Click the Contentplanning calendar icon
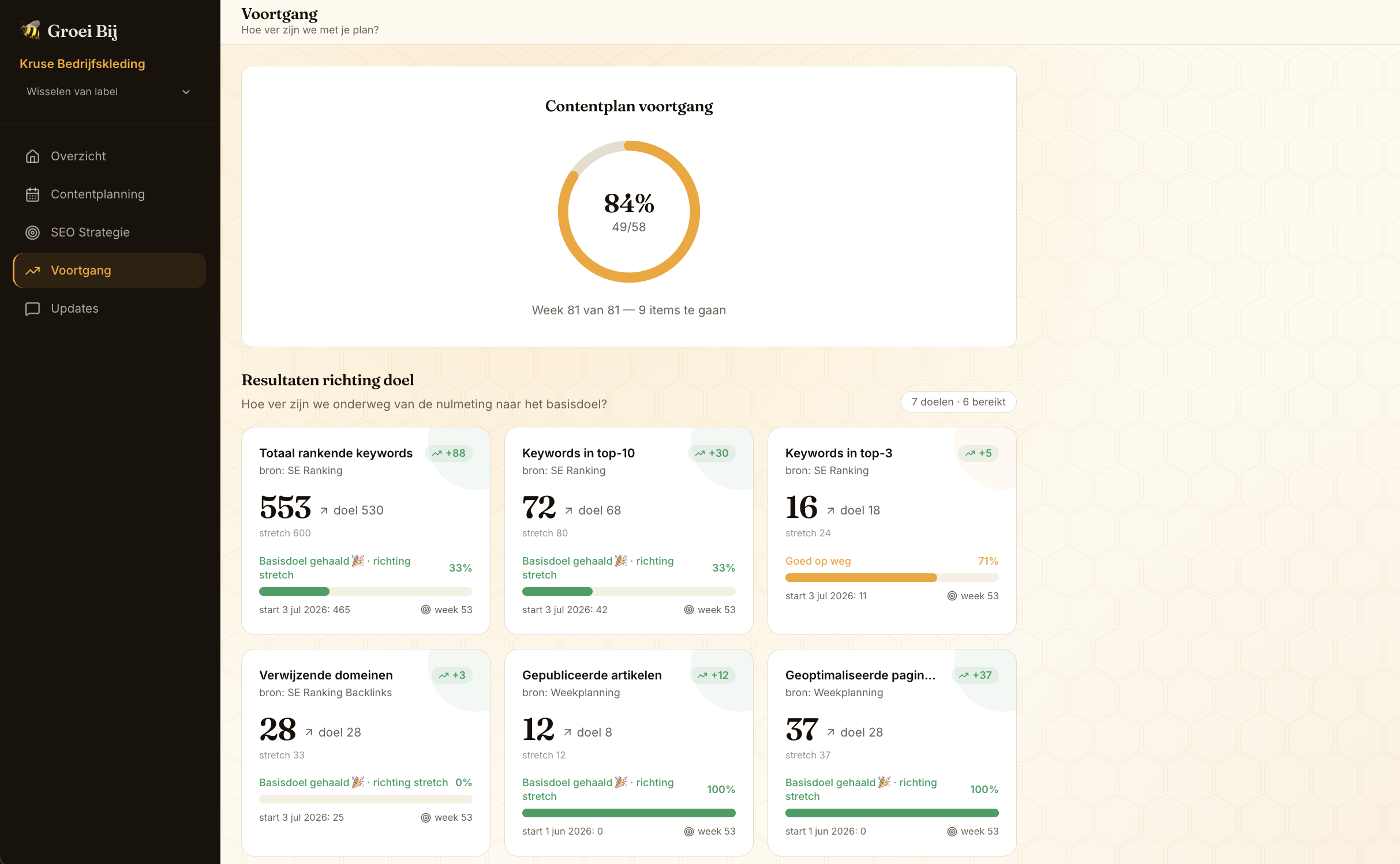Image resolution: width=1400 pixels, height=864 pixels. coord(33,194)
